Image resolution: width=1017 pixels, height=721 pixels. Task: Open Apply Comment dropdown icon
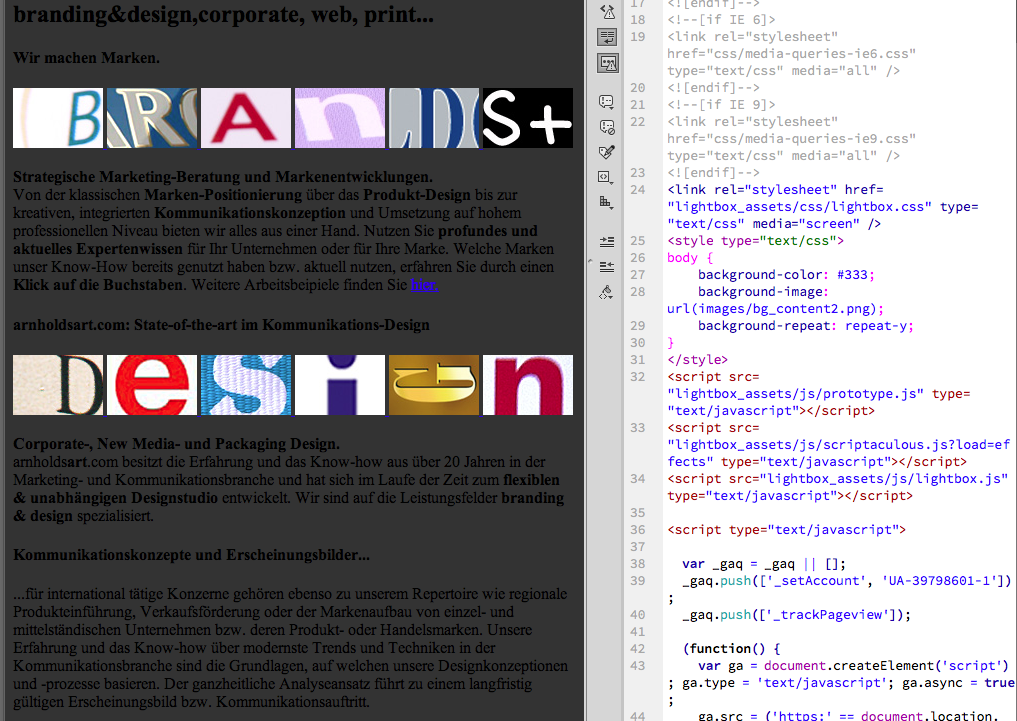pos(606,101)
